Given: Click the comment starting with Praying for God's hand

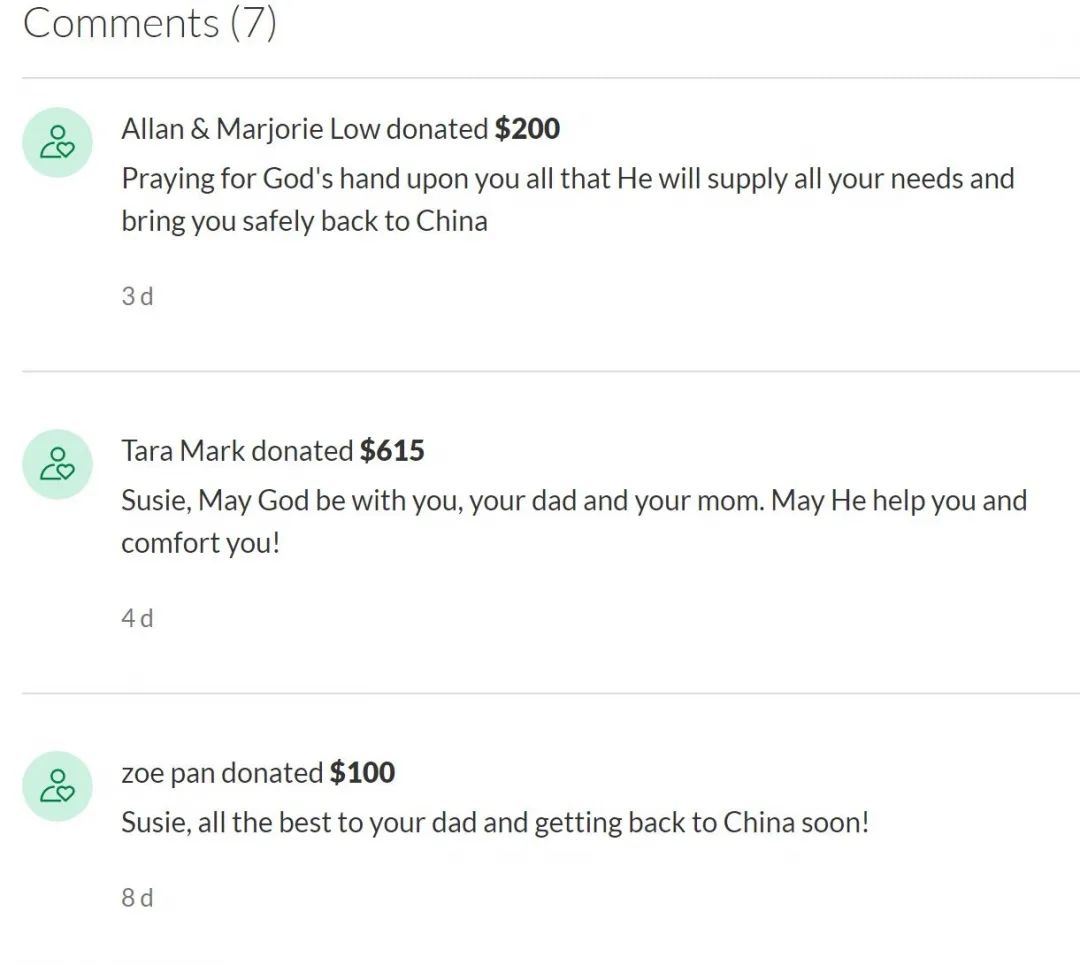Looking at the screenshot, I should tap(568, 200).
